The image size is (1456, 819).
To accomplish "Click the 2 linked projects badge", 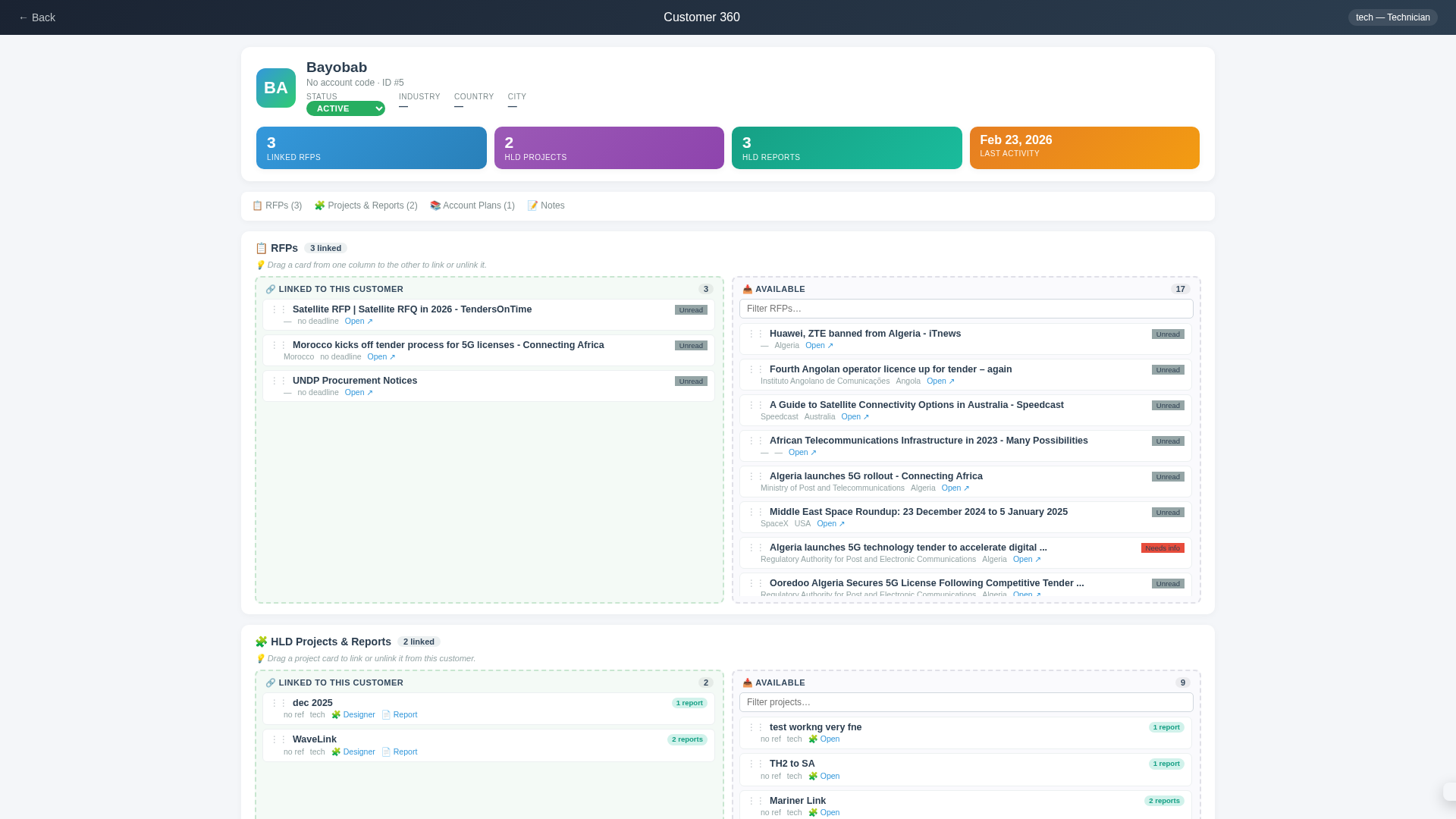I will tap(419, 642).
